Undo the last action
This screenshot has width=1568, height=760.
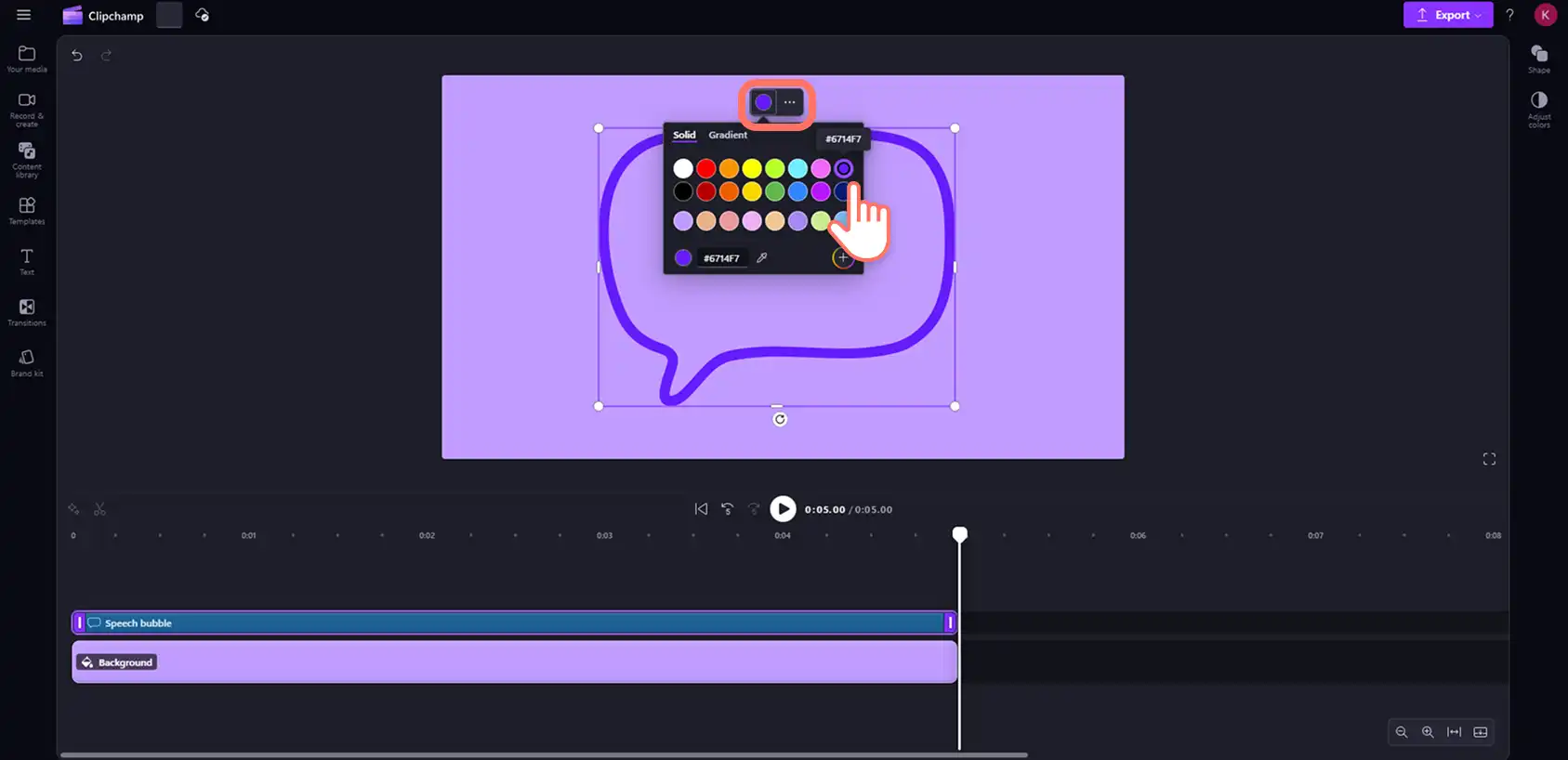pyautogui.click(x=77, y=56)
